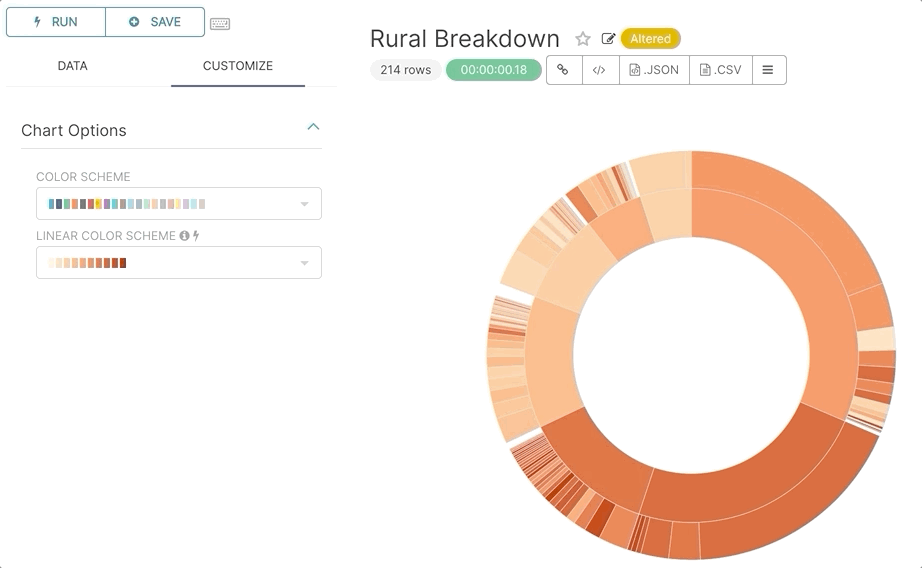The height and width of the screenshot is (568, 922).
Task: Collapse the Chart Options section
Action: (313, 127)
